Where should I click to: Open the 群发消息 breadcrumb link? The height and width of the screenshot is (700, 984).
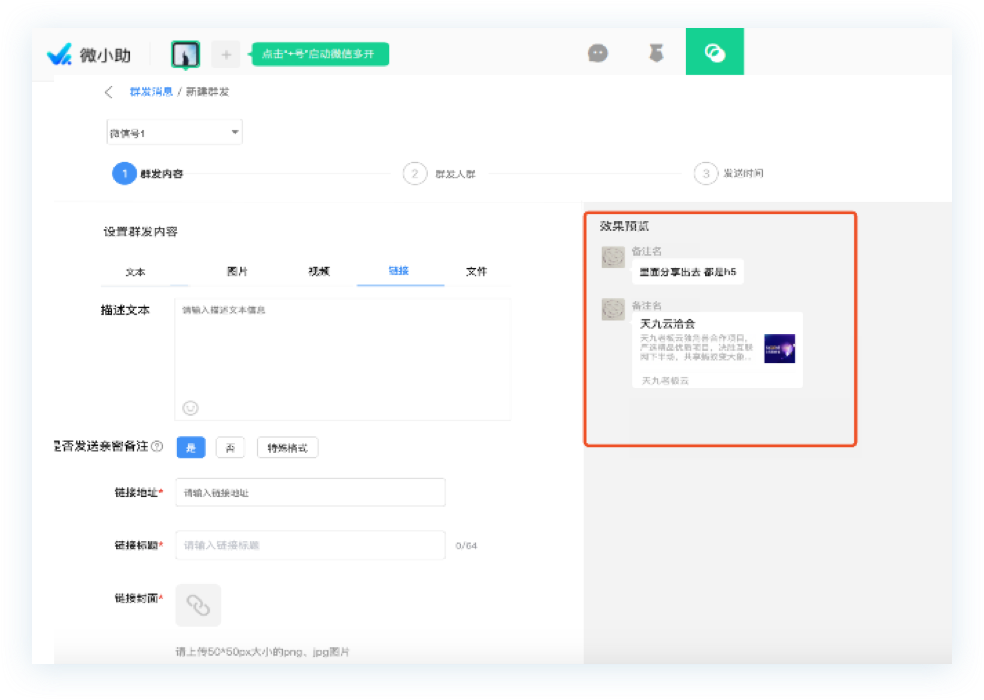150,92
